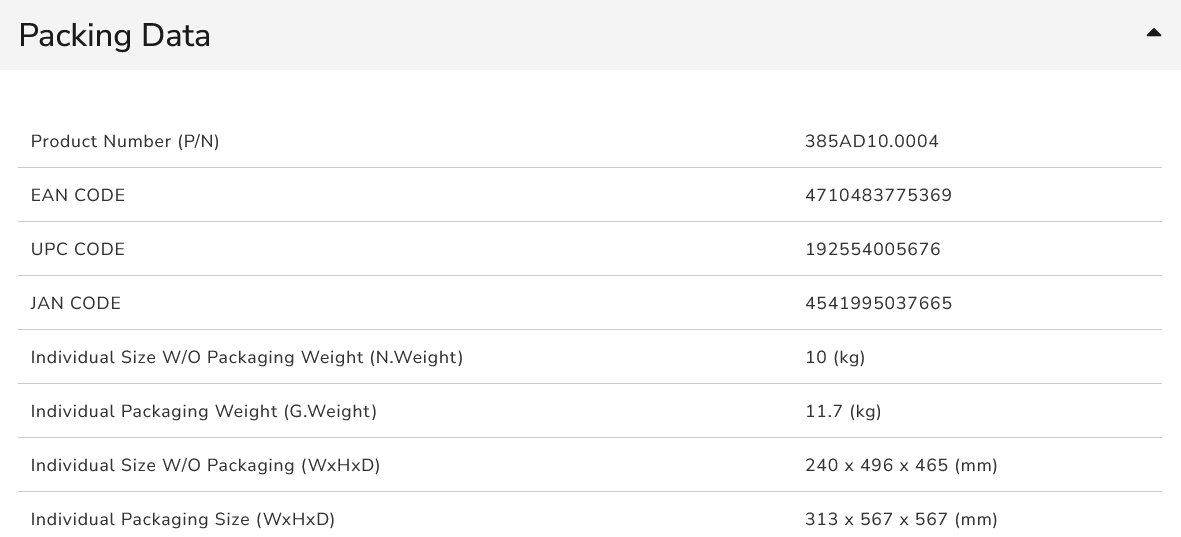Click dimensions value 240 x 496 x 465
The width and height of the screenshot is (1181, 537).
click(x=876, y=466)
